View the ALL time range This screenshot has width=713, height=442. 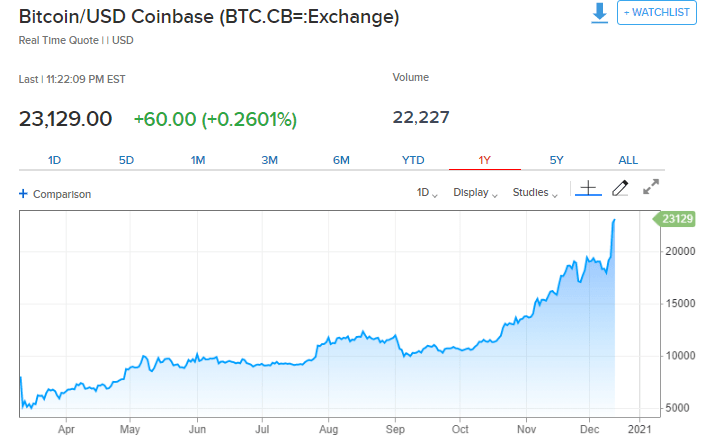[628, 160]
